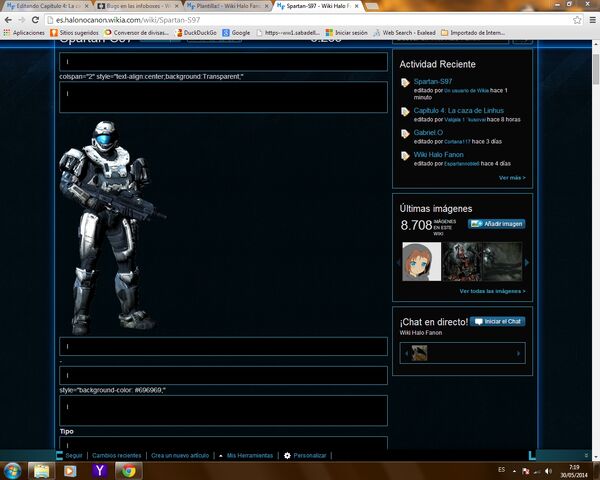The height and width of the screenshot is (480, 600).
Task: Show hidden system tray icons arrow
Action: coord(514,471)
